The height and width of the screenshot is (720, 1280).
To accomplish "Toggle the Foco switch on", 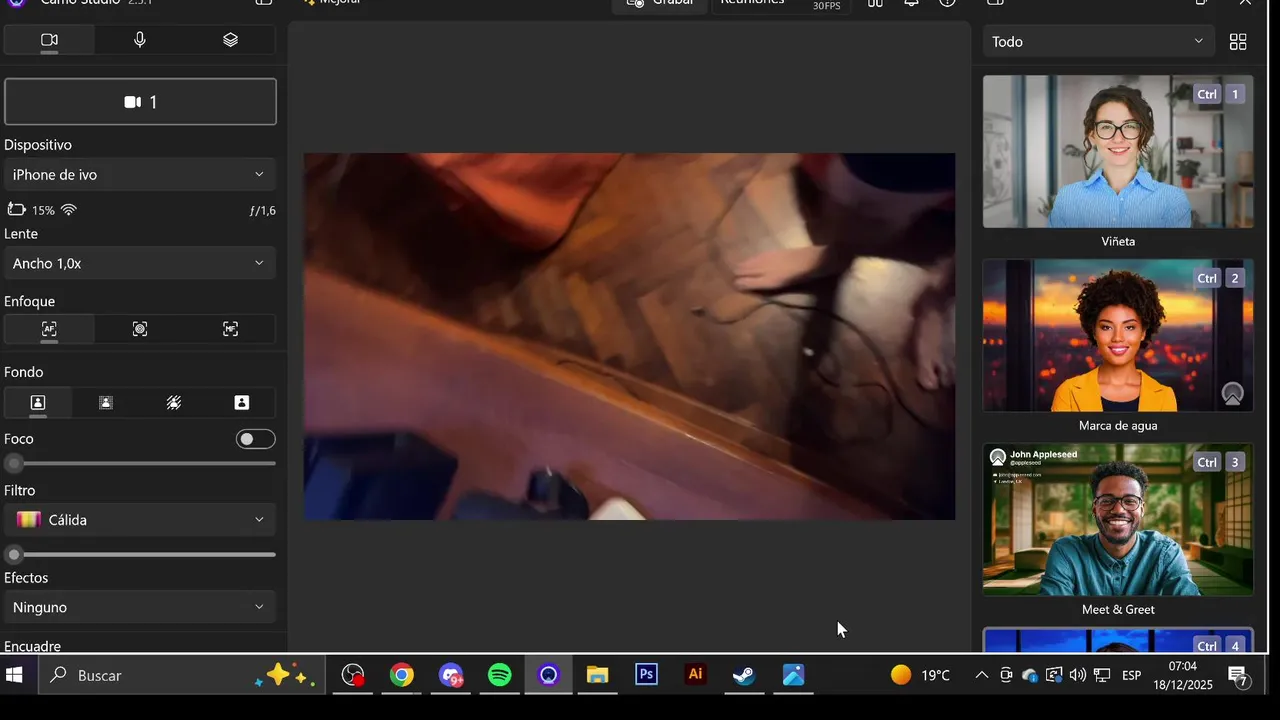I will [x=255, y=439].
